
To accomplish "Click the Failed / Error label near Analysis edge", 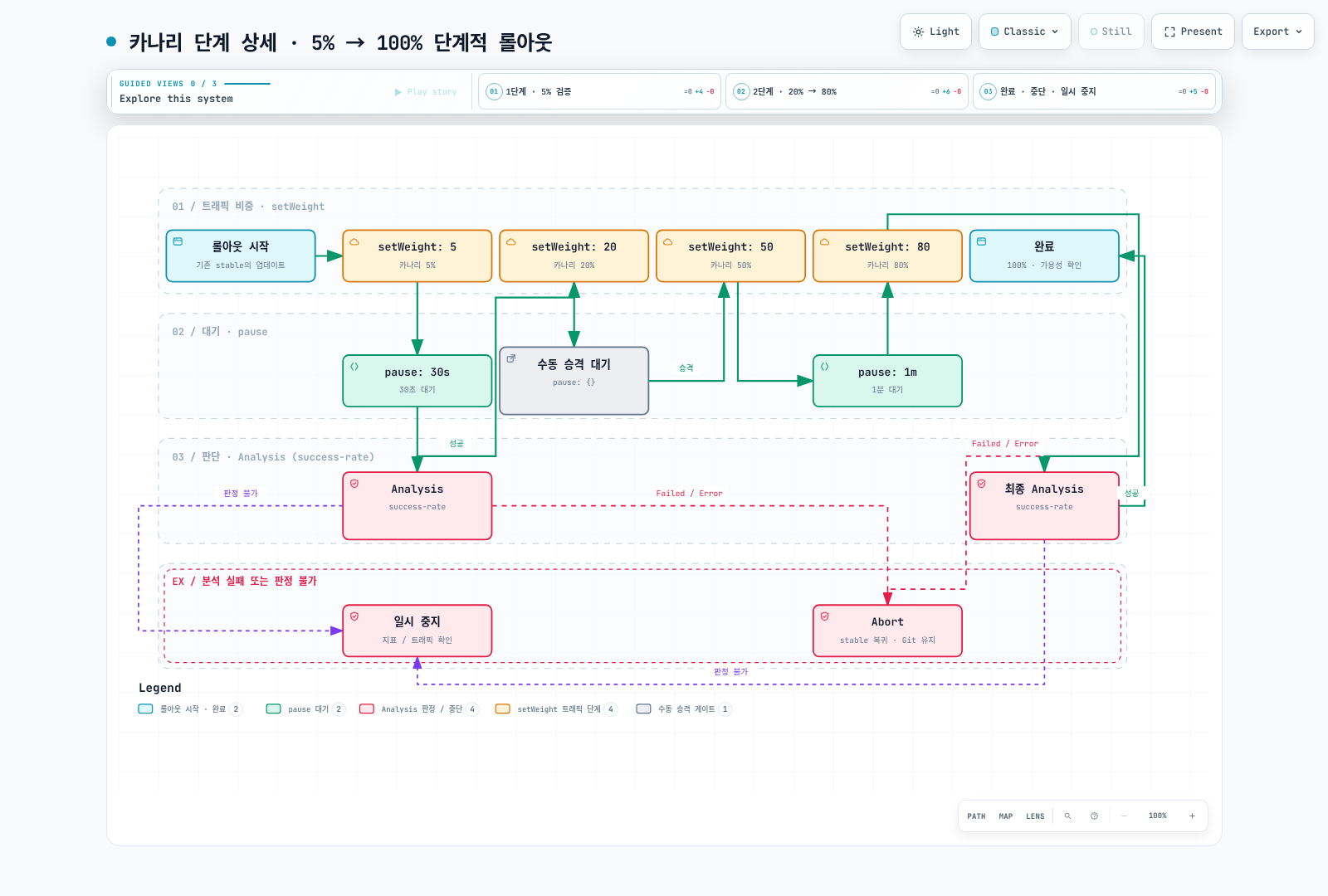I will click(x=689, y=494).
